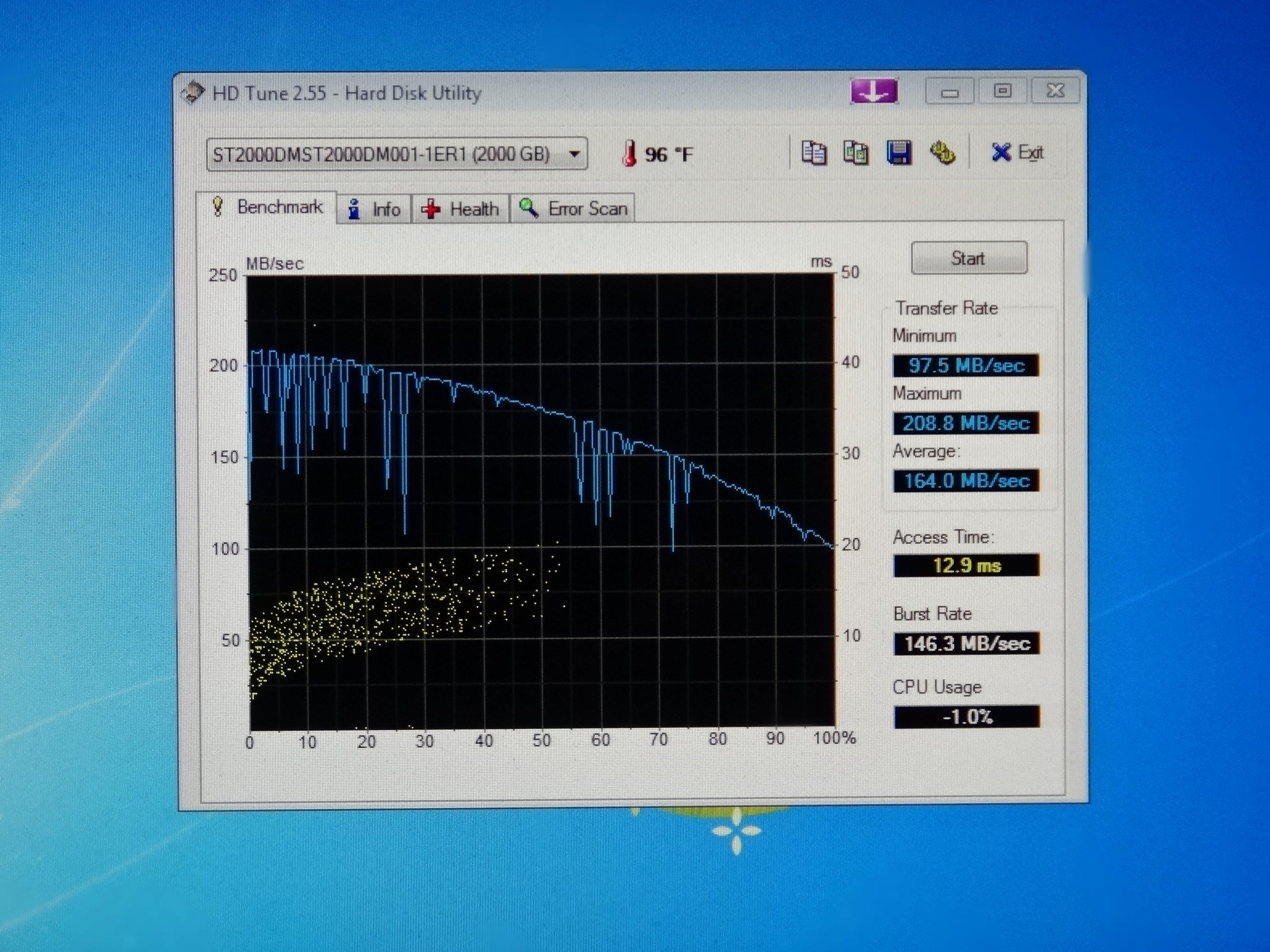Click the floppy disk save icon
The height and width of the screenshot is (952, 1270).
[x=899, y=153]
